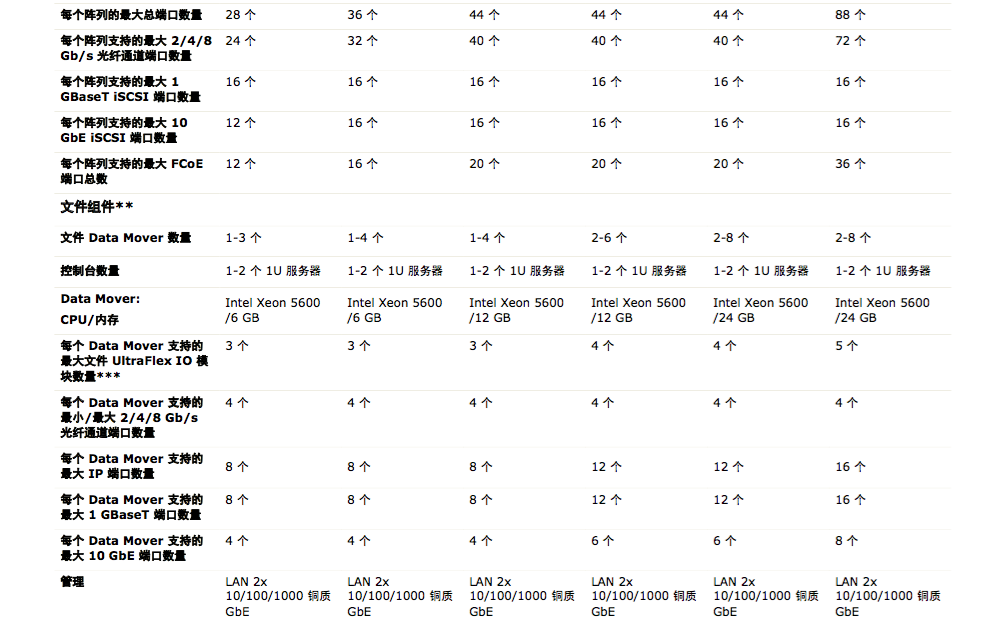Click the '32 个' port count cell

362,41
